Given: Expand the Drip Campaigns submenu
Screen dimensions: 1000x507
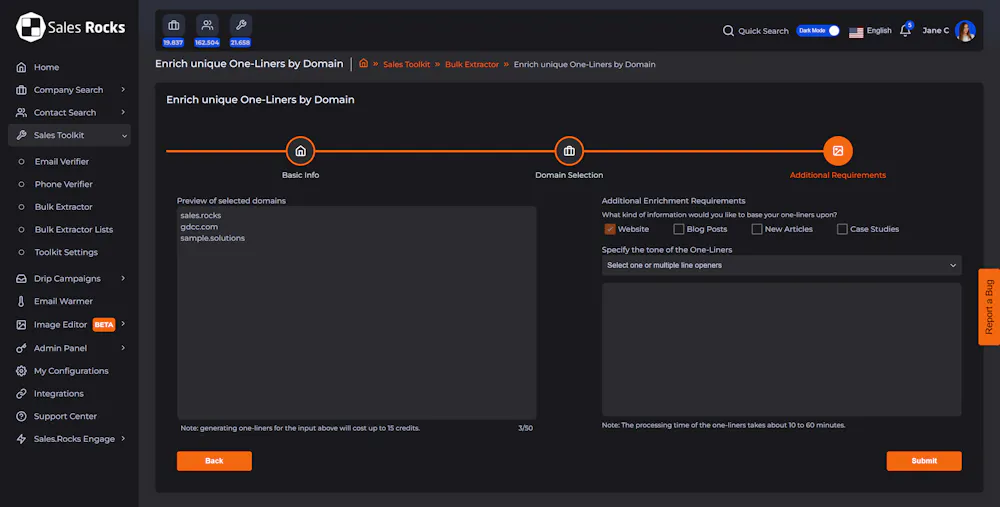Looking at the screenshot, I should tap(67, 278).
